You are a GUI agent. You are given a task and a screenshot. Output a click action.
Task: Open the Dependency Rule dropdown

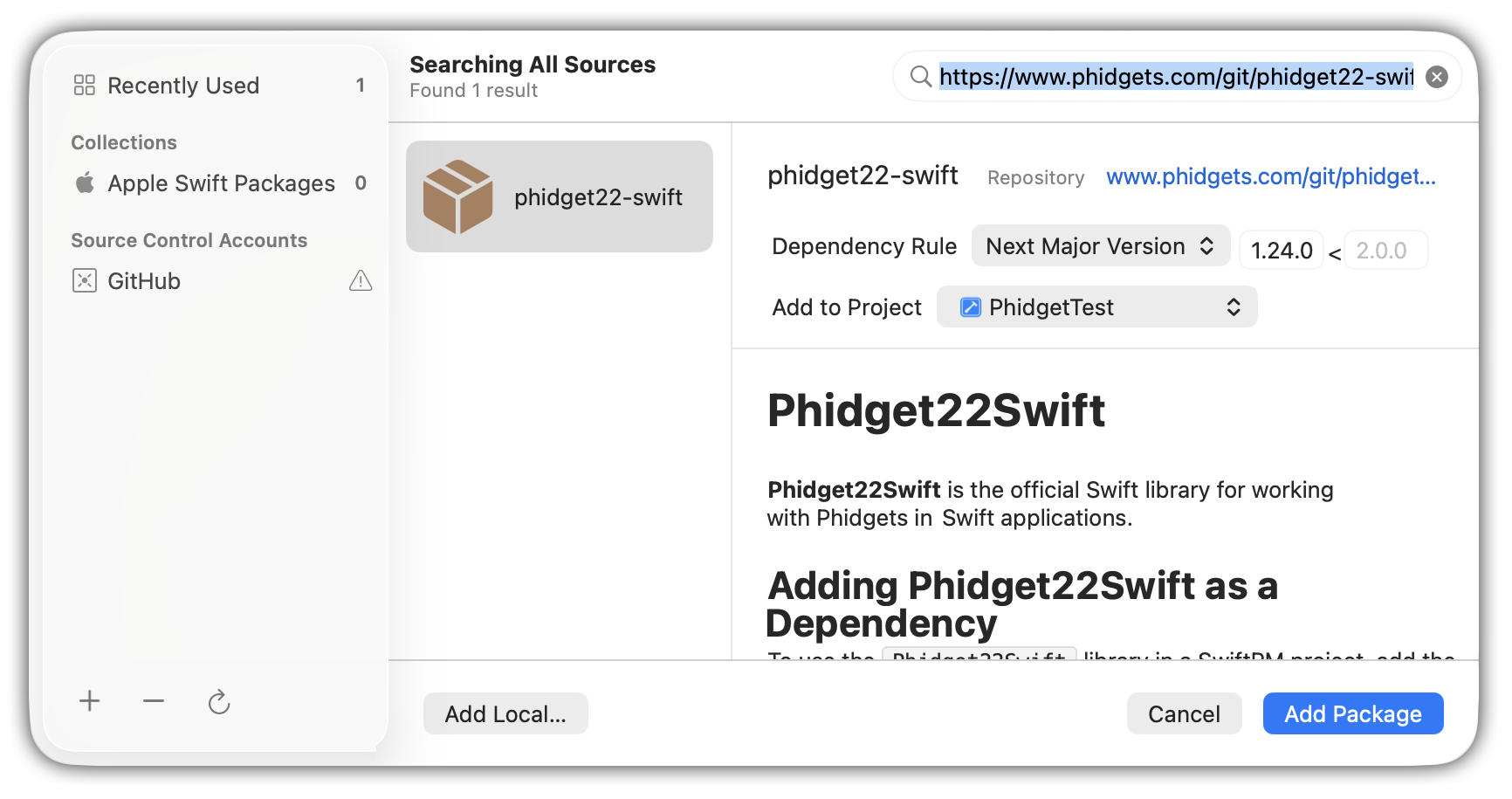[x=1100, y=247]
